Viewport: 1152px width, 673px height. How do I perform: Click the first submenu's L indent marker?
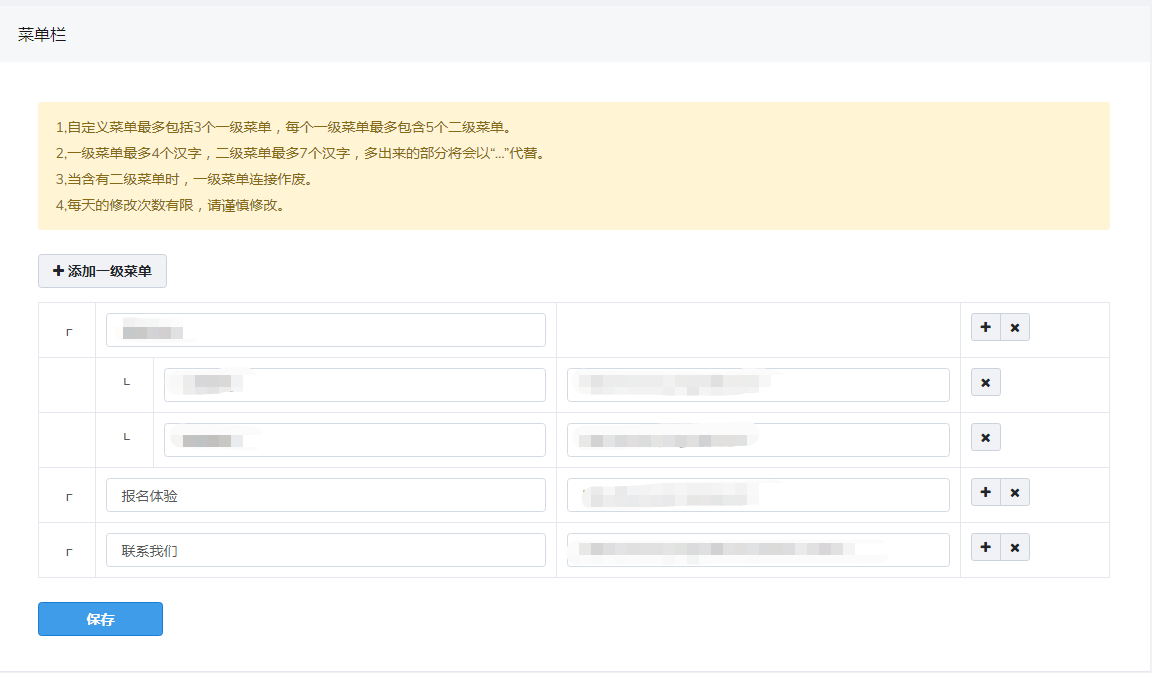[126, 382]
